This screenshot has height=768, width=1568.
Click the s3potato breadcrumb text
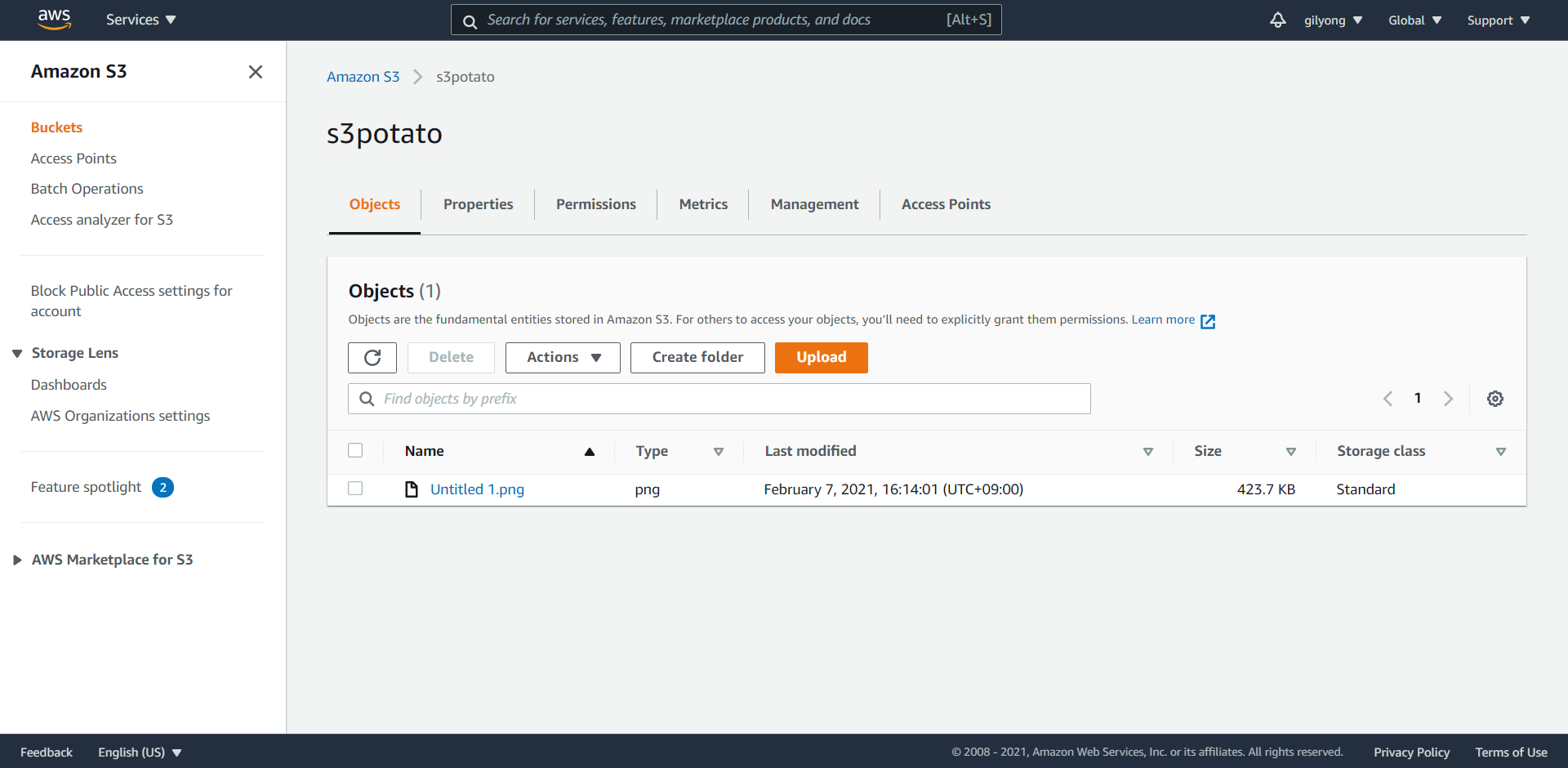465,77
